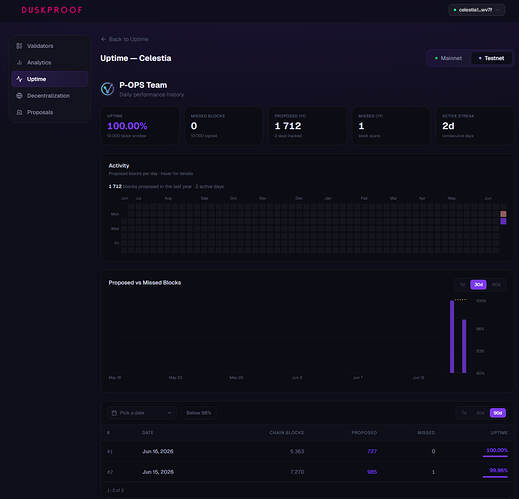The width and height of the screenshot is (519, 499).
Task: Click the calendar icon in the date picker
Action: click(114, 413)
